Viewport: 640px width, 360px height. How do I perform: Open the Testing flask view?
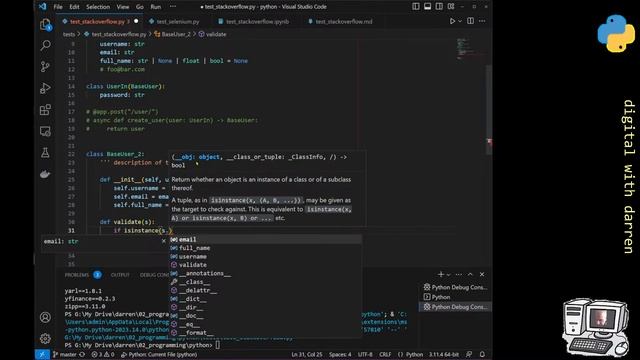[x=45, y=153]
